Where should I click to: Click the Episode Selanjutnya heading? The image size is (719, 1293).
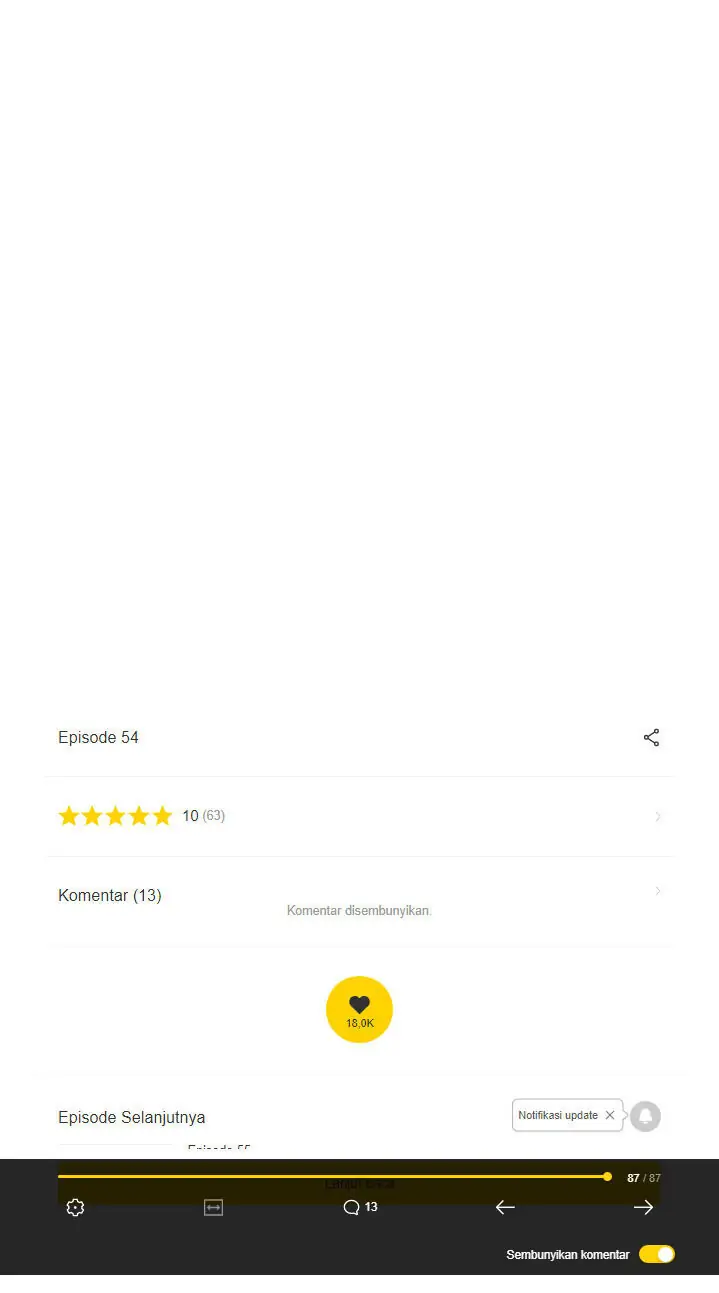click(x=131, y=1117)
